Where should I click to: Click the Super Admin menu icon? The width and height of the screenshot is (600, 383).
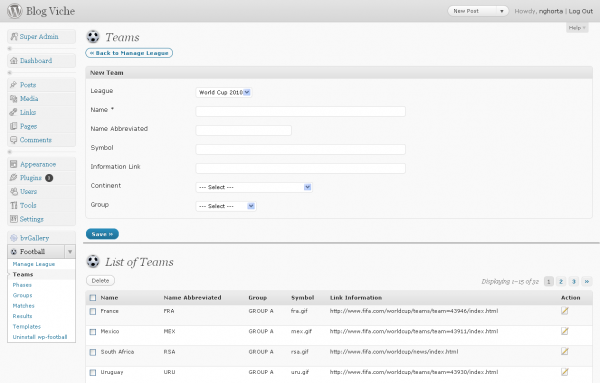click(14, 37)
